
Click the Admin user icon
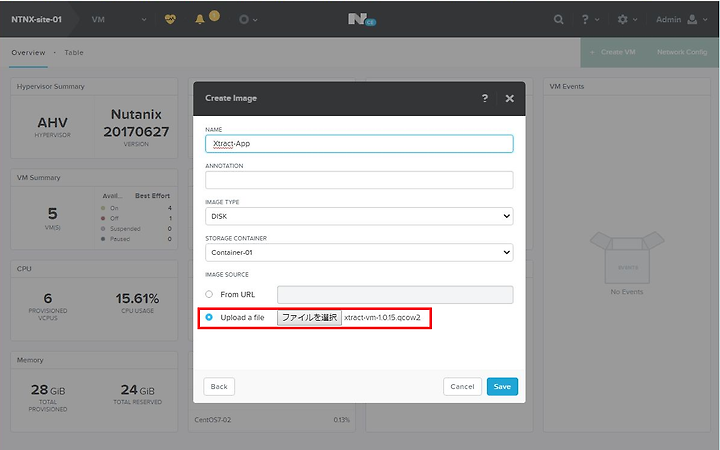(692, 19)
